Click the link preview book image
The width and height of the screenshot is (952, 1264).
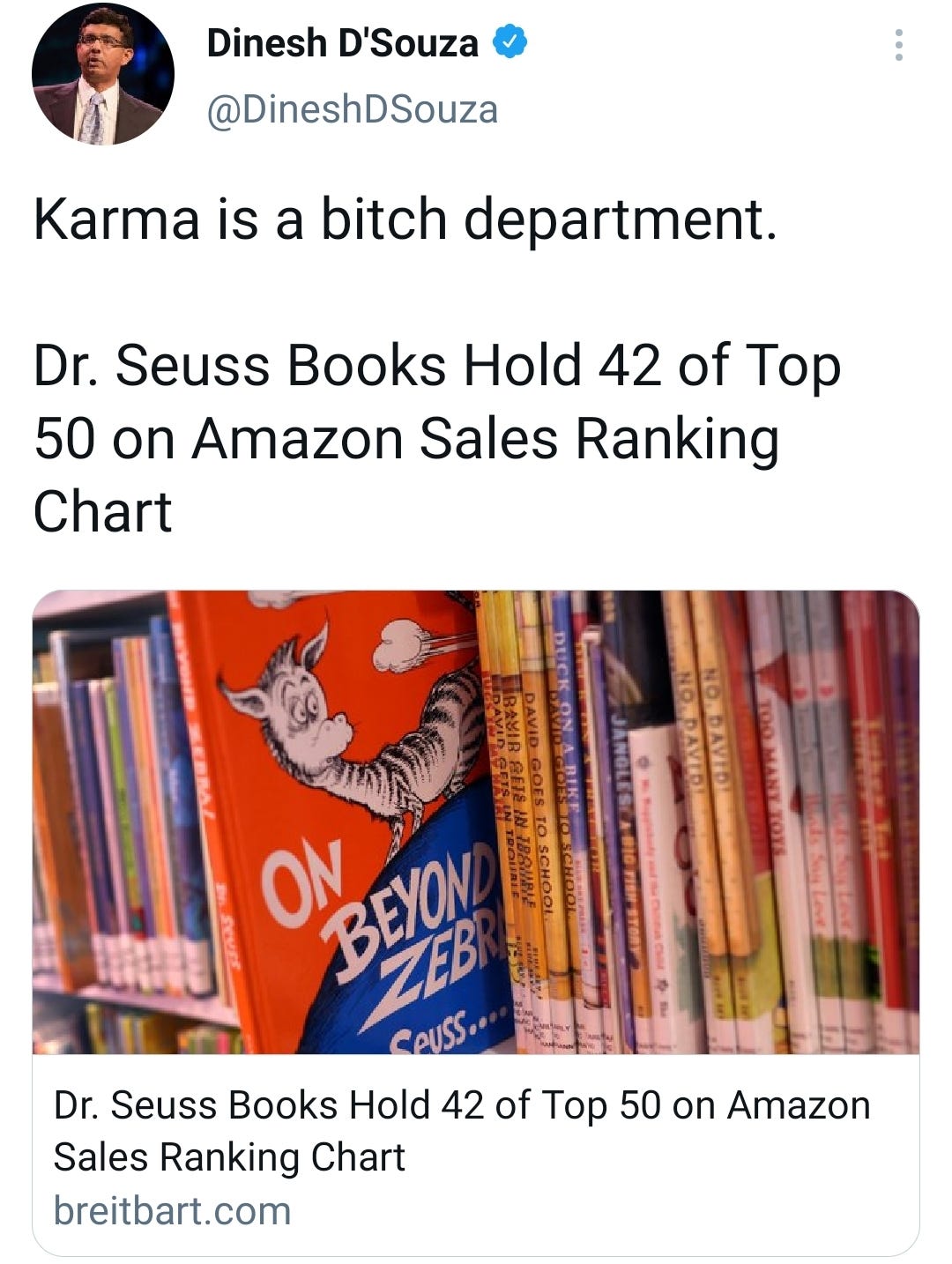coord(476,822)
